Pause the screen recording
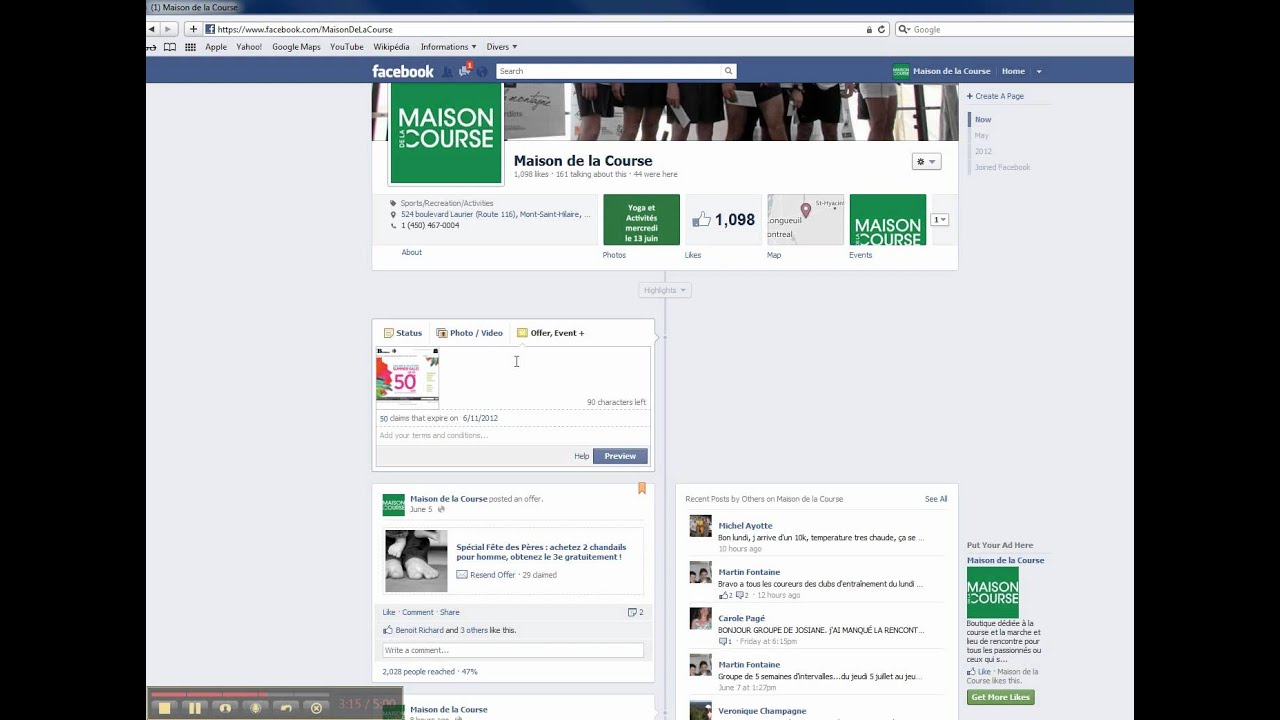This screenshot has height=720, width=1280. [195, 708]
